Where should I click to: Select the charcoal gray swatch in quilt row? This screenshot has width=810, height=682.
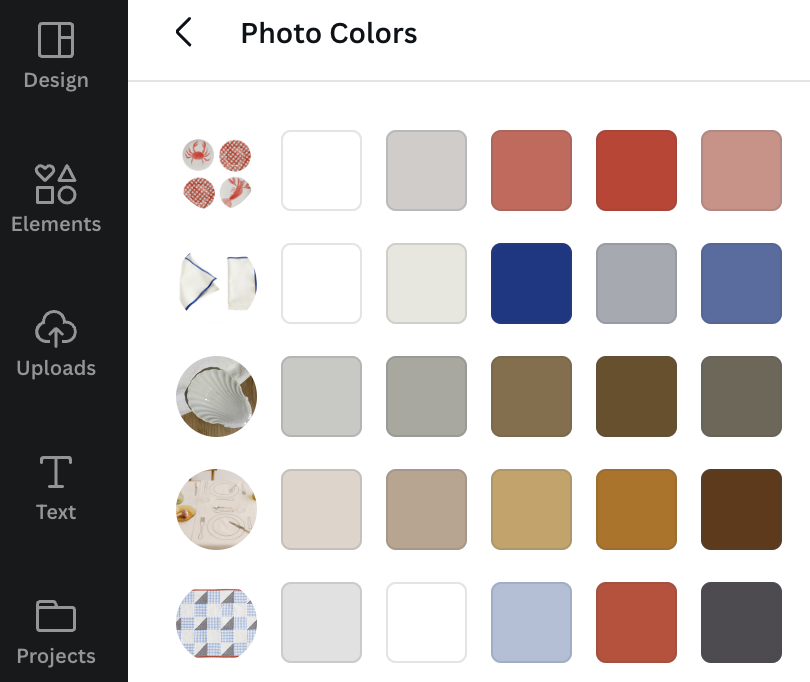click(x=741, y=623)
